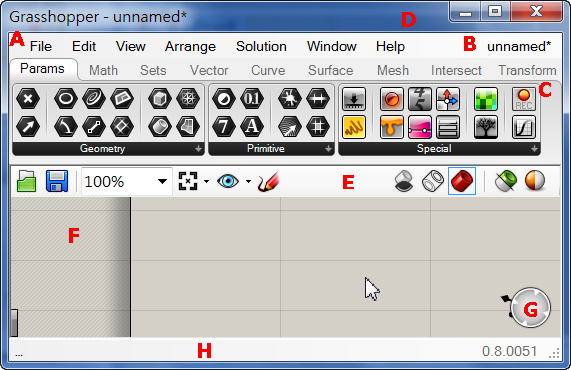This screenshot has height=370, width=571.
Task: Select the orange paint drip icon
Action: (392, 127)
